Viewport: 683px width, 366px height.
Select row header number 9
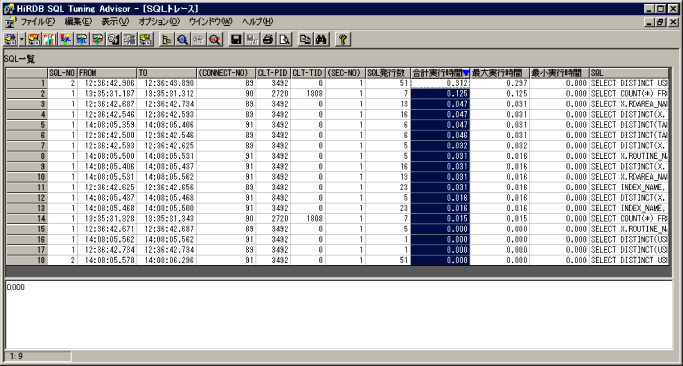pos(27,166)
